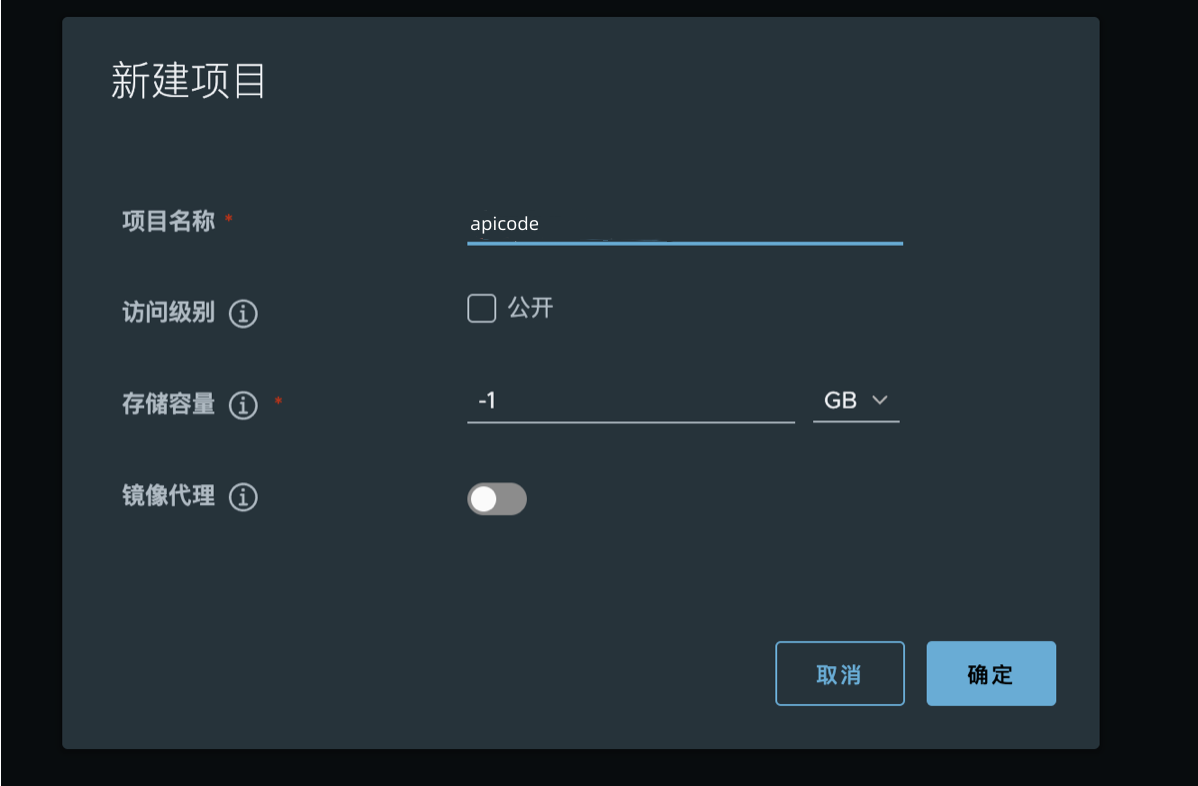1198x786 pixels.
Task: Confirm with the 确定 button
Action: [x=991, y=674]
